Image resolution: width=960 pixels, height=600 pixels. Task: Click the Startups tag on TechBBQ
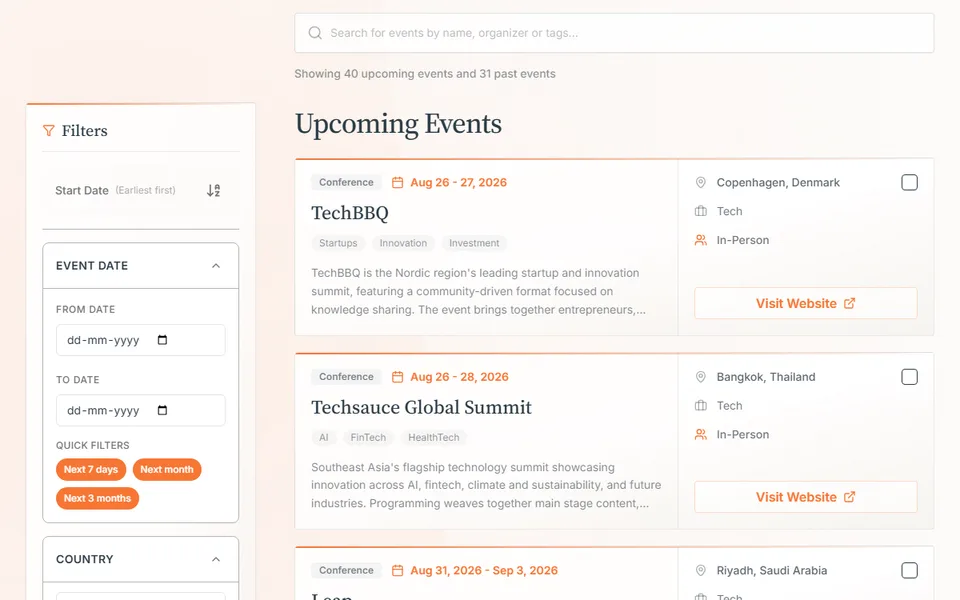coord(338,243)
